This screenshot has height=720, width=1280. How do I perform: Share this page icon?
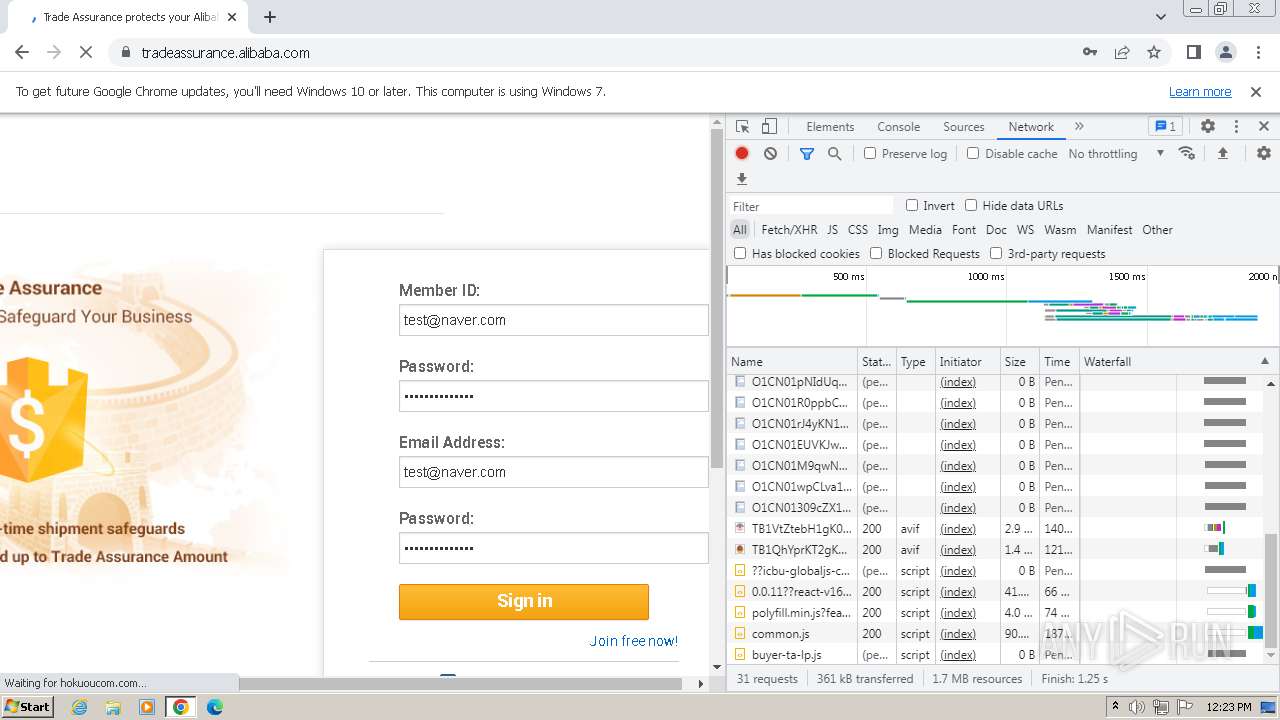1122,53
